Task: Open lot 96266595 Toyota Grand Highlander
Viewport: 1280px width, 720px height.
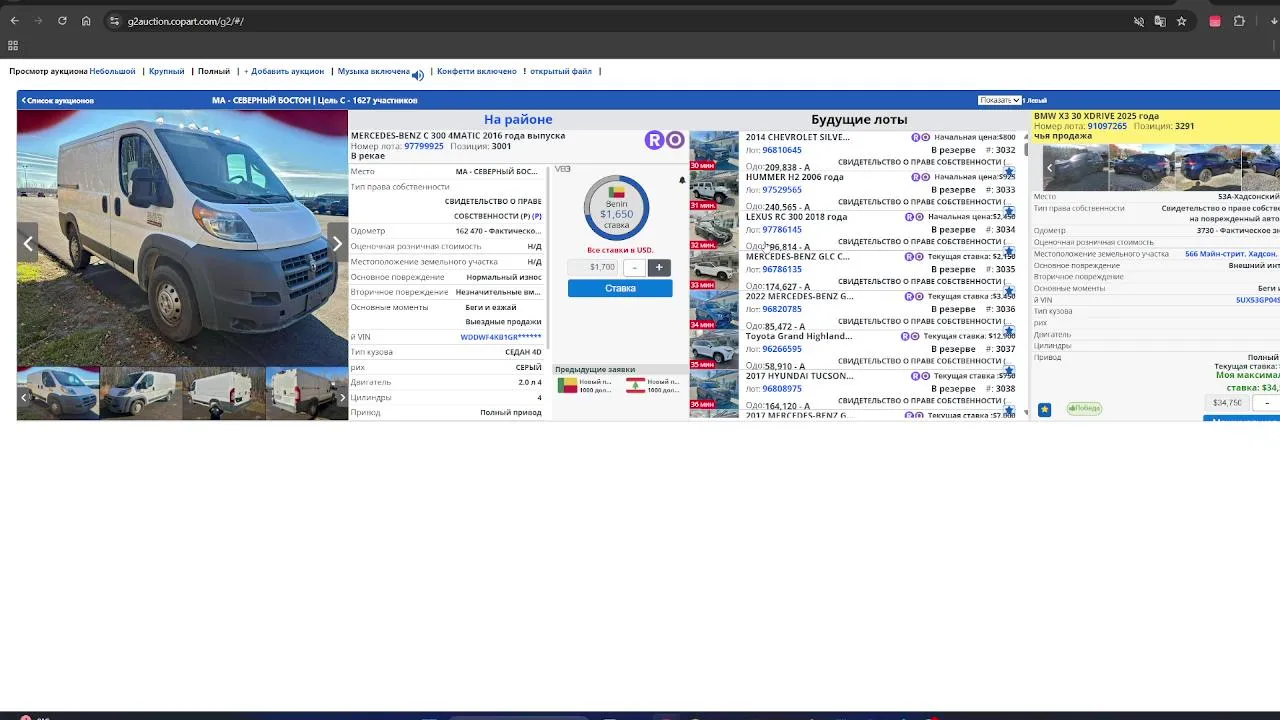Action: 782,349
